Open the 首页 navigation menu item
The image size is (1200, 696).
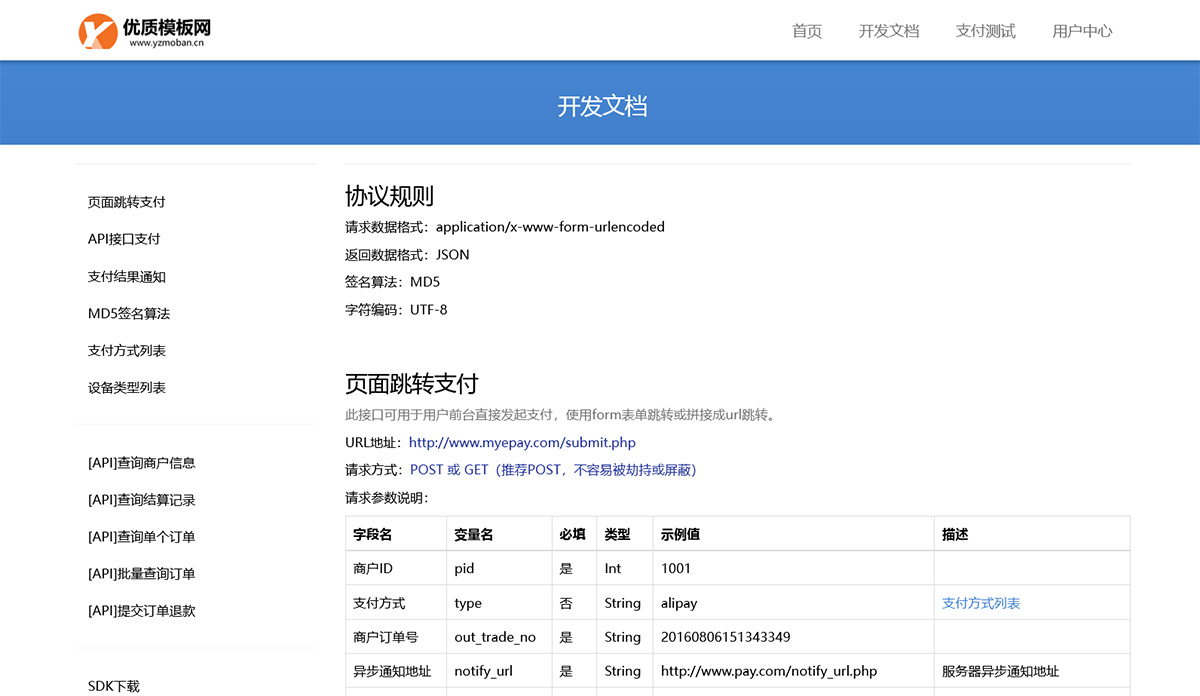click(x=806, y=31)
